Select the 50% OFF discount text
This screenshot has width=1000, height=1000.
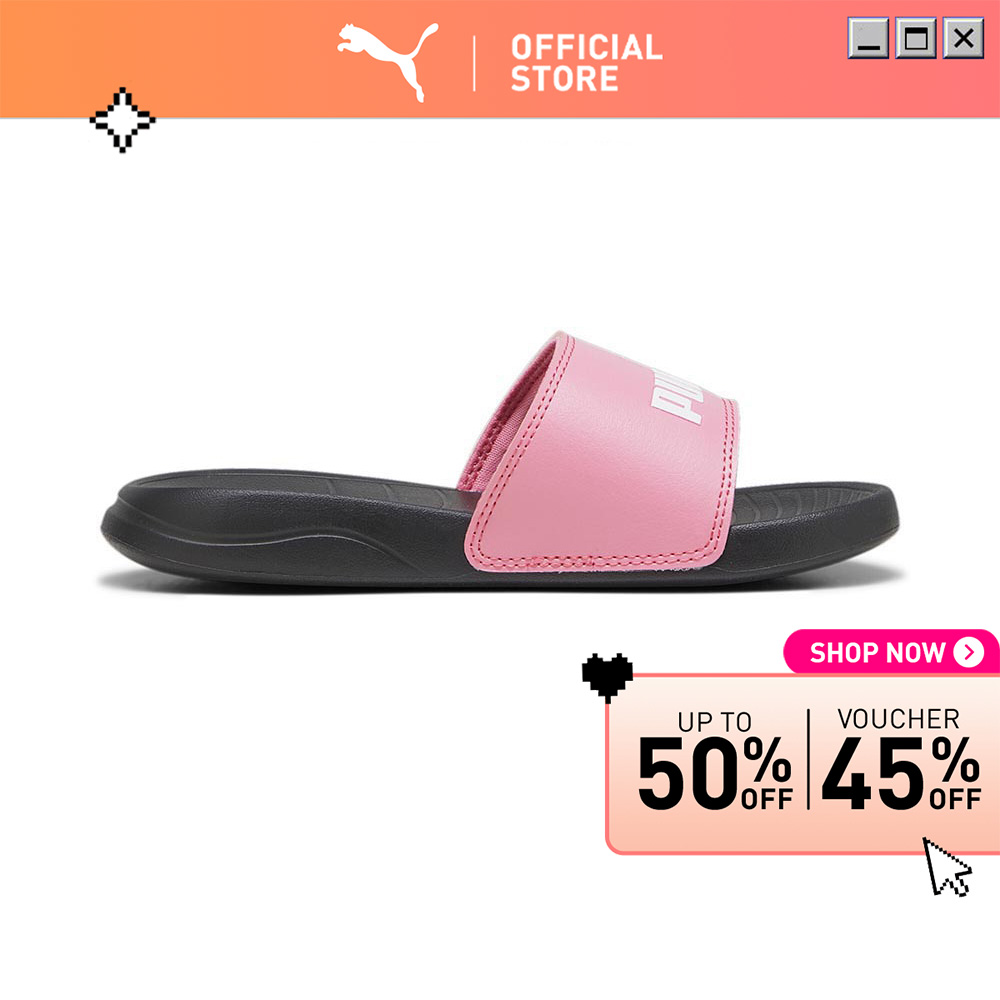[715, 772]
